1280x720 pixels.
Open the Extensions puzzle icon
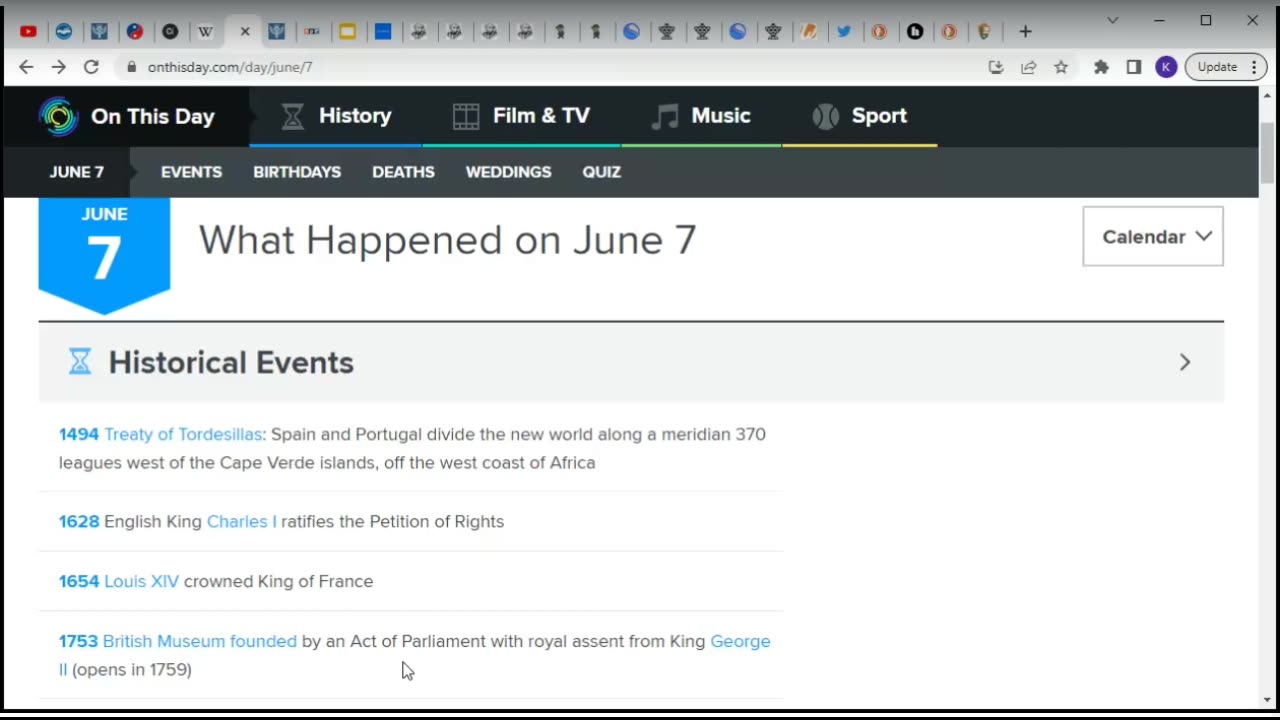coord(1101,67)
